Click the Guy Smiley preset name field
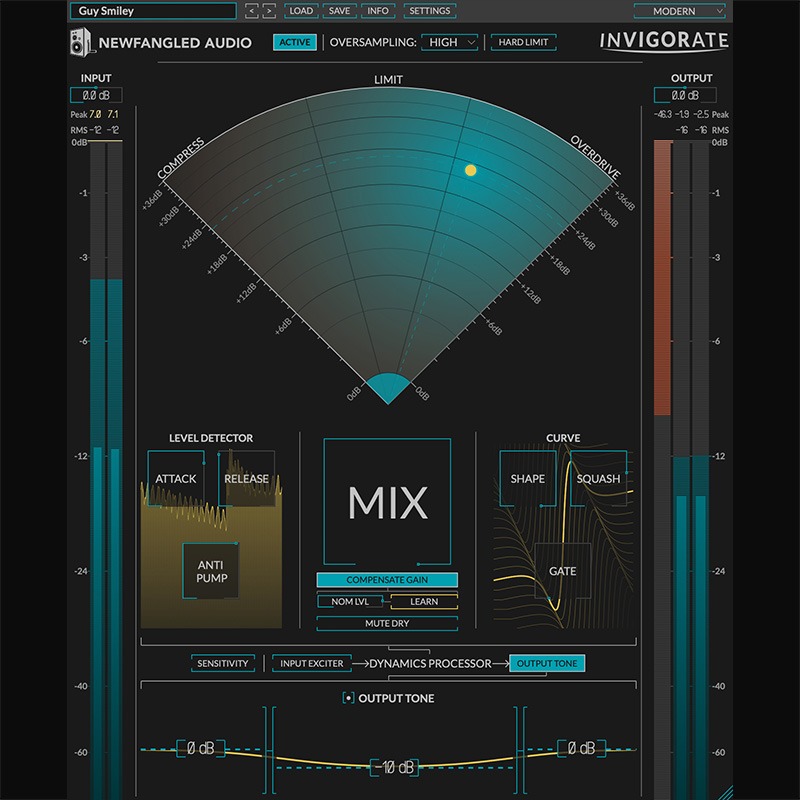The width and height of the screenshot is (800, 800). [x=153, y=11]
